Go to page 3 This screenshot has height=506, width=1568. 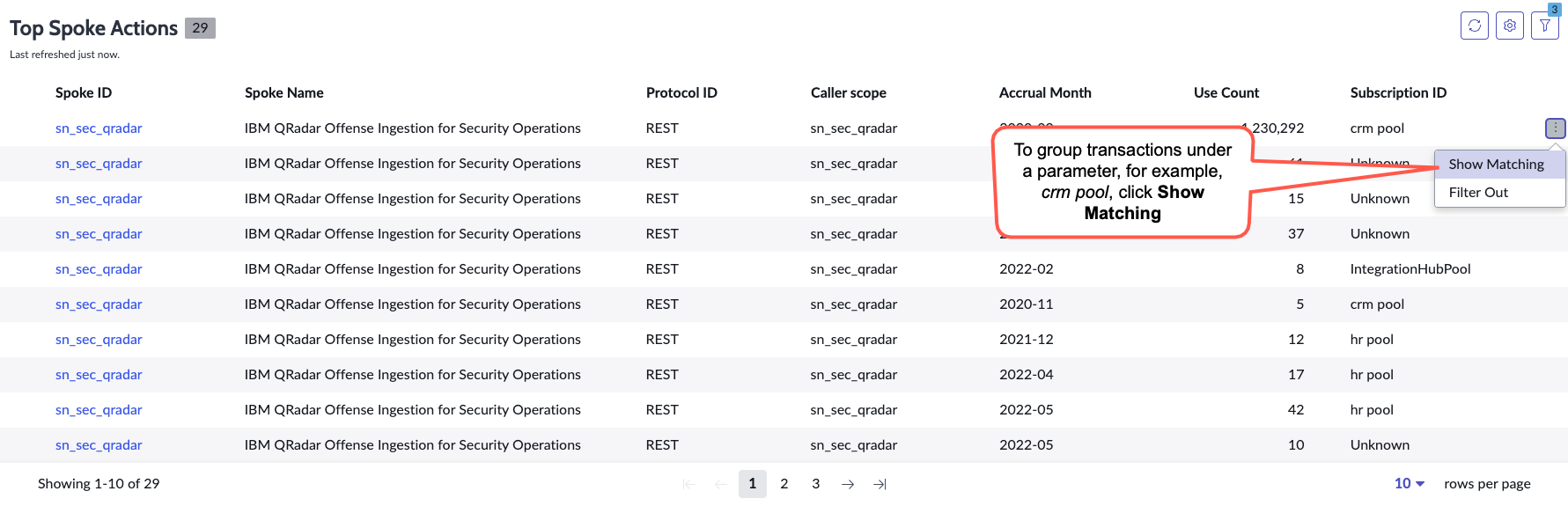(816, 484)
